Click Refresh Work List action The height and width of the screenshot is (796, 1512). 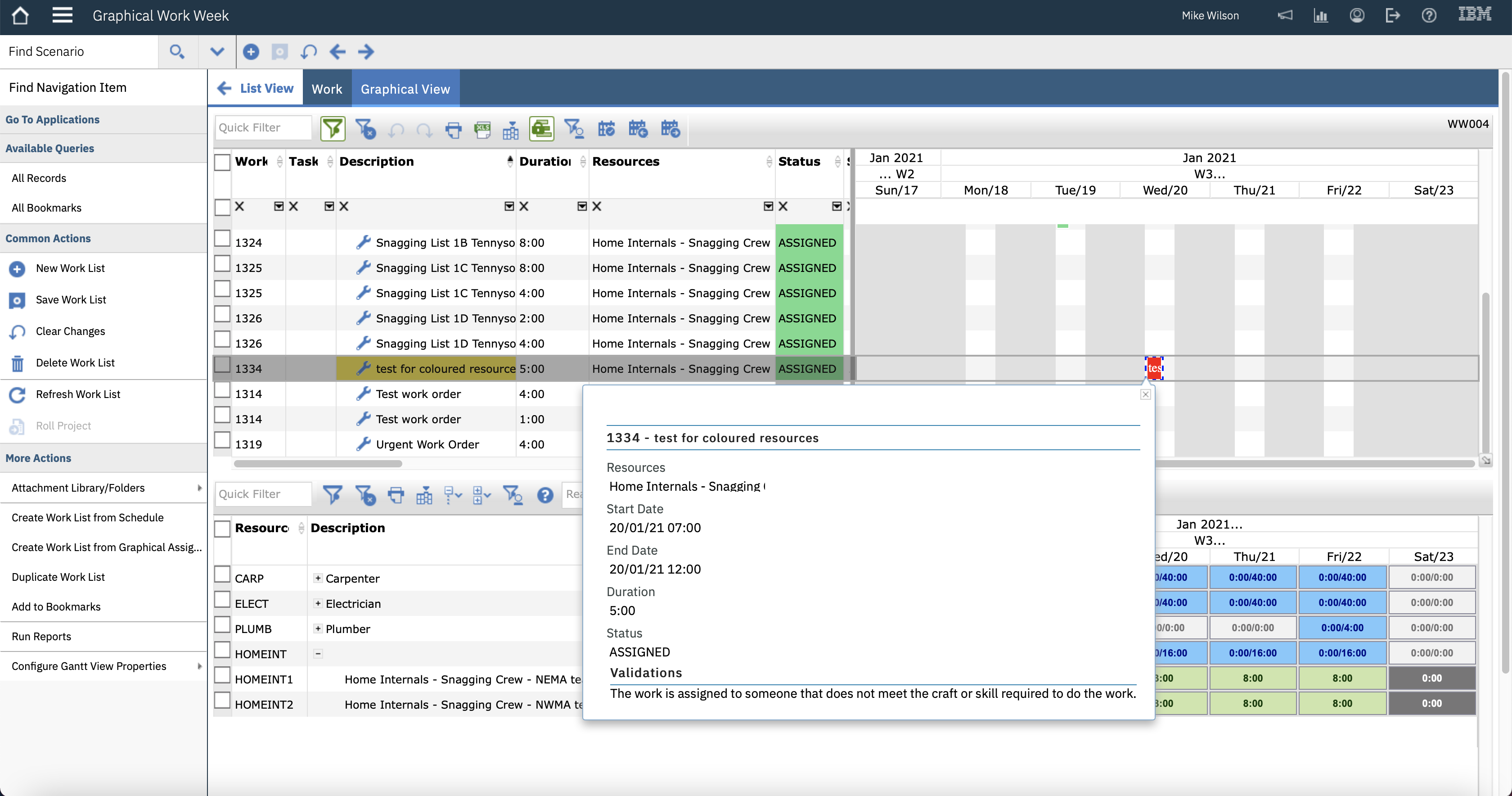[77, 394]
